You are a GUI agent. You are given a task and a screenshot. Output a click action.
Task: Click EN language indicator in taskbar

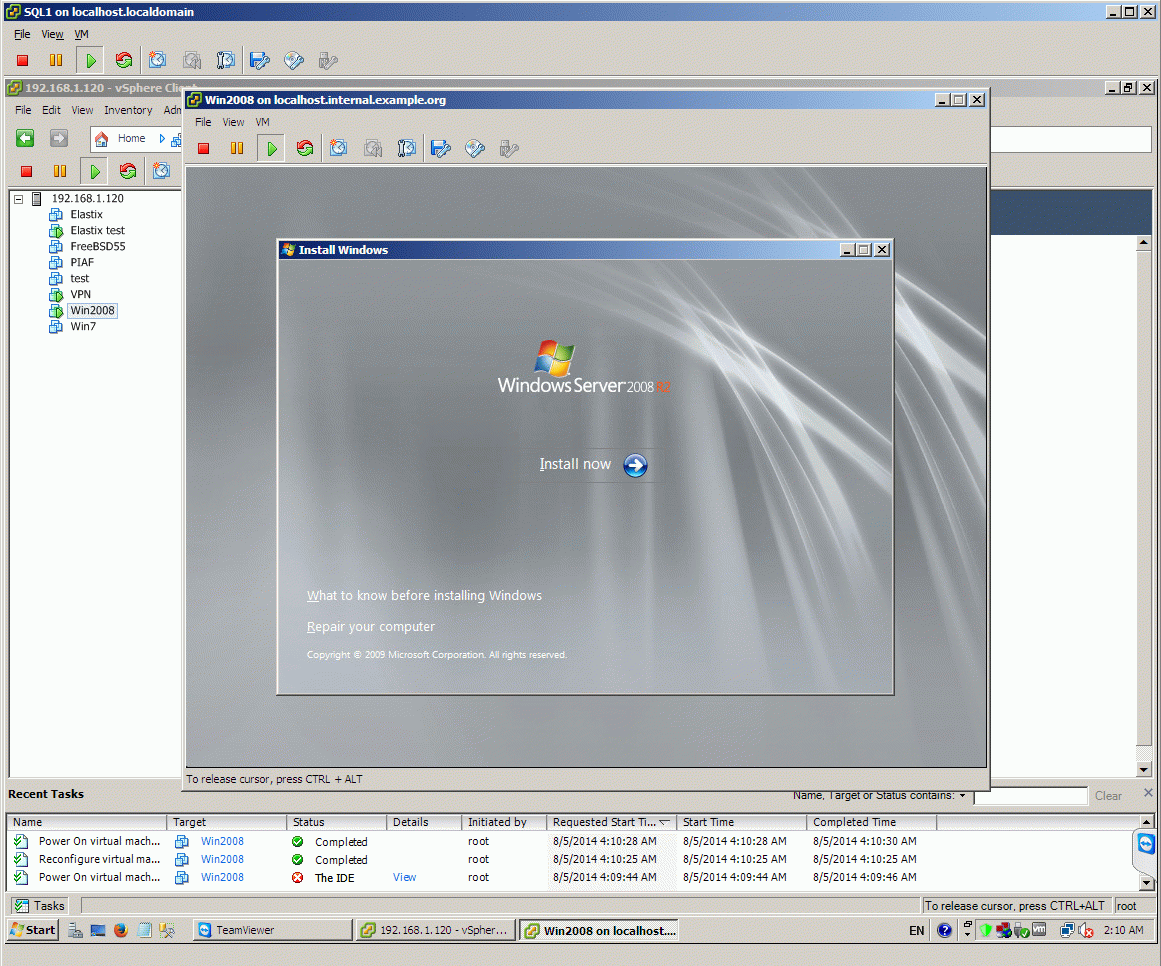tap(916, 930)
